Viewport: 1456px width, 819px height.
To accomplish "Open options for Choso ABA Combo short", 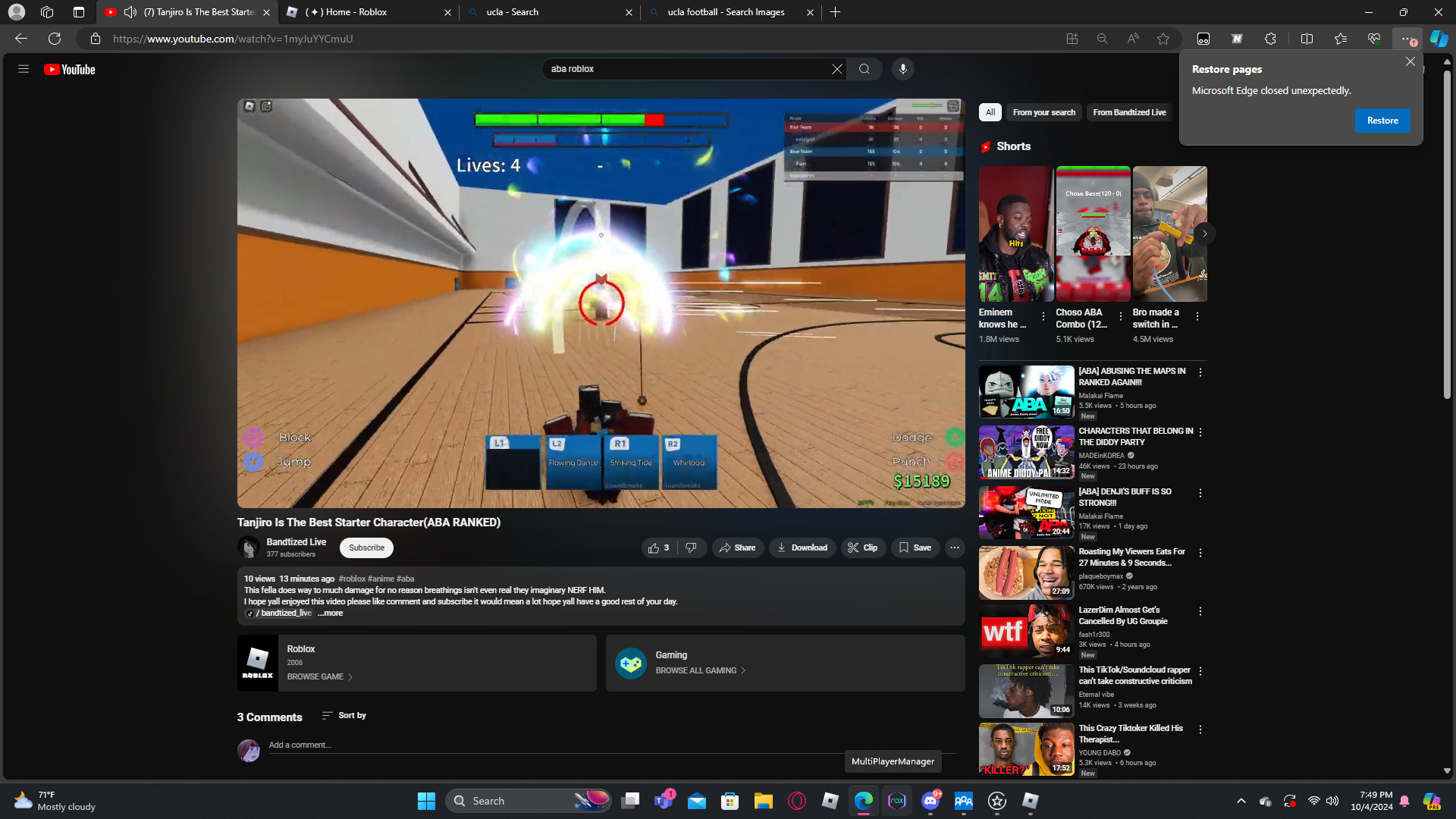I will (1121, 317).
